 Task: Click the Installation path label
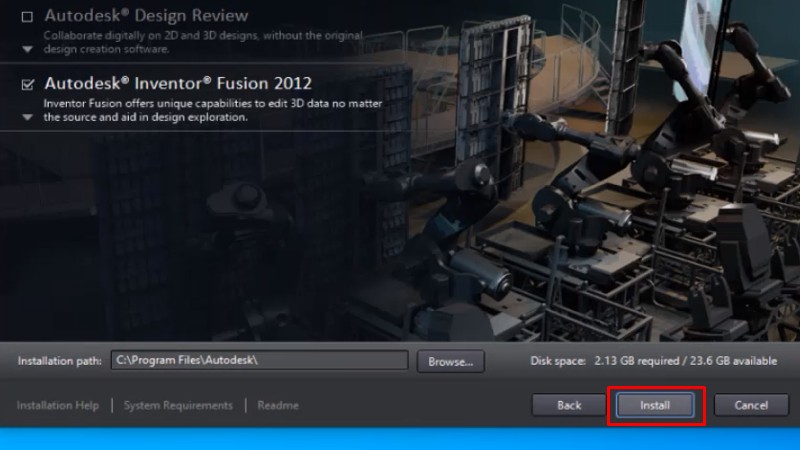(59, 361)
